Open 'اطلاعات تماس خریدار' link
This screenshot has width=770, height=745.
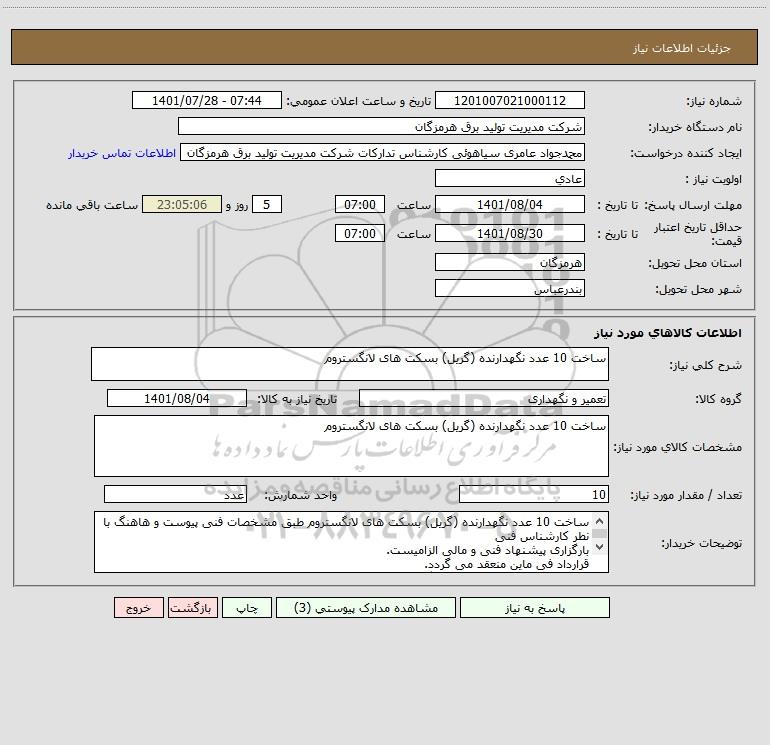point(122,153)
